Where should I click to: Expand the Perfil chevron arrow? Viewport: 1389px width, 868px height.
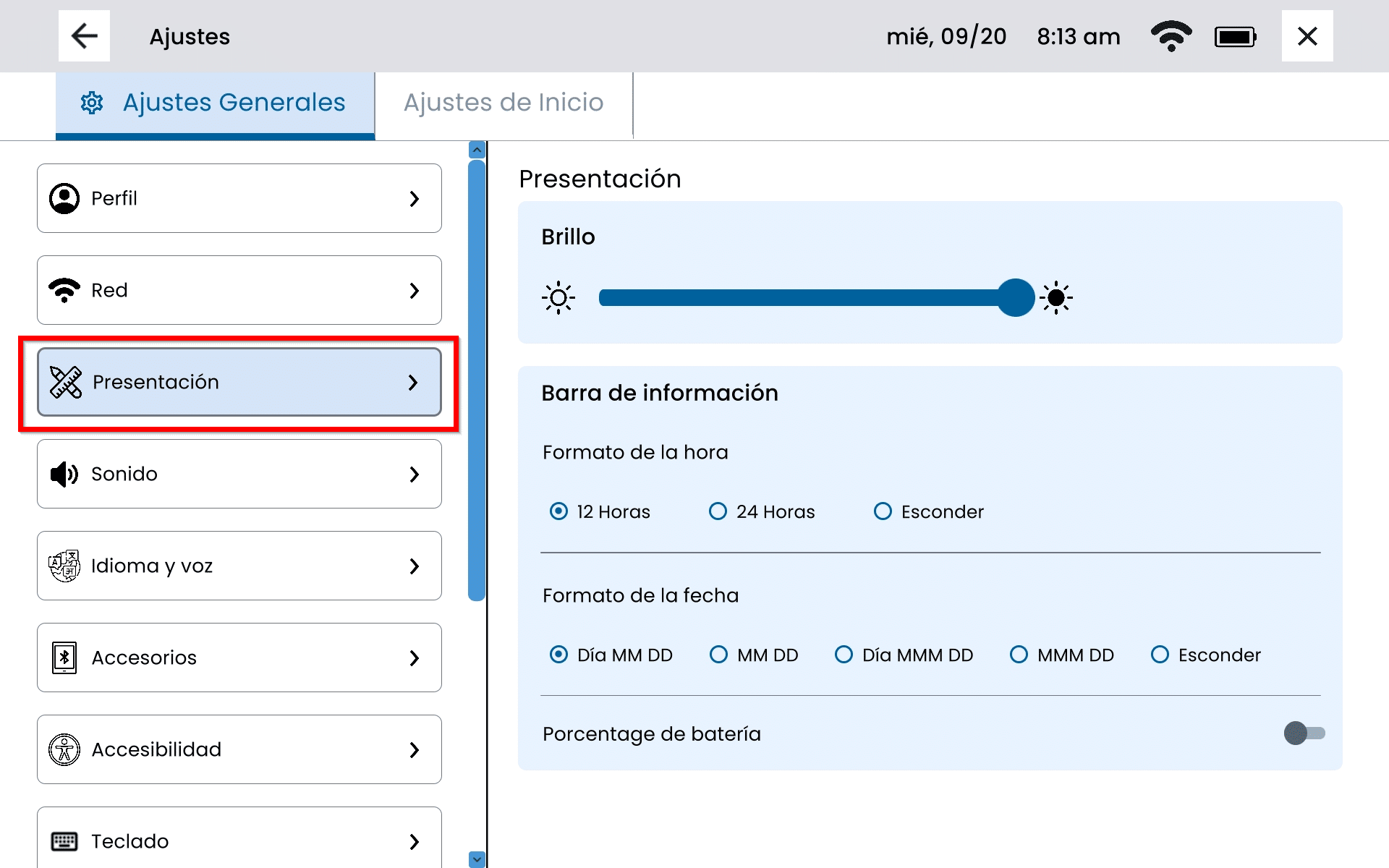click(x=414, y=198)
